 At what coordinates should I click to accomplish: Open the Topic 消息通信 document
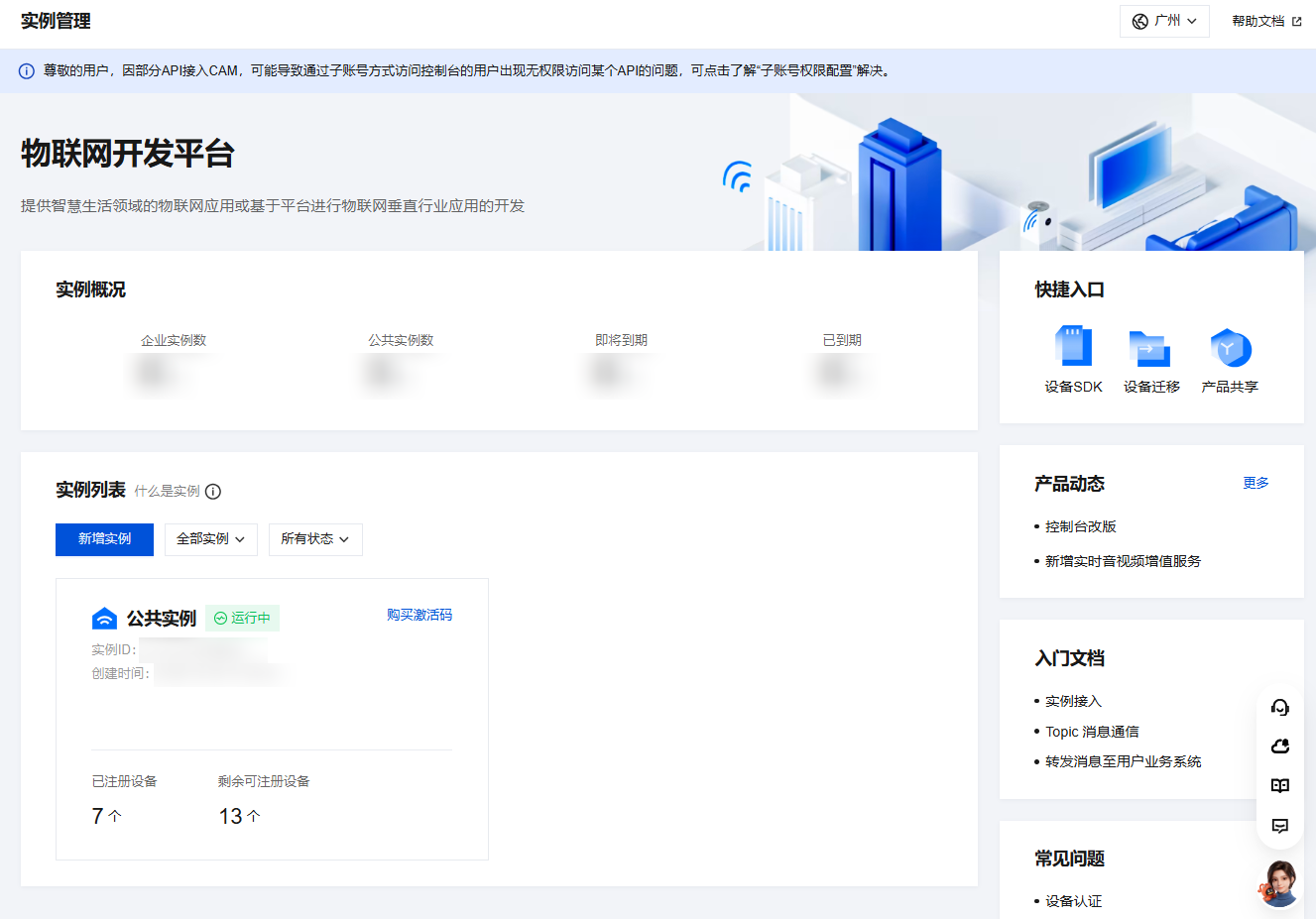click(1092, 732)
